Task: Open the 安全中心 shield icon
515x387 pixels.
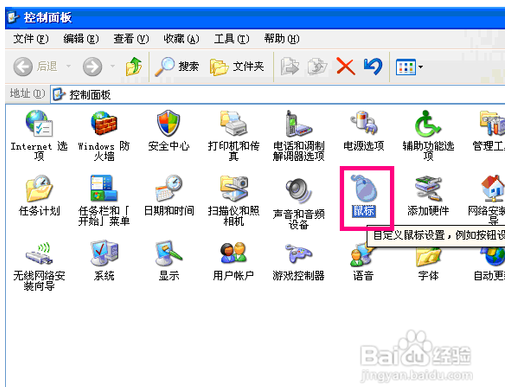Action: 168,124
